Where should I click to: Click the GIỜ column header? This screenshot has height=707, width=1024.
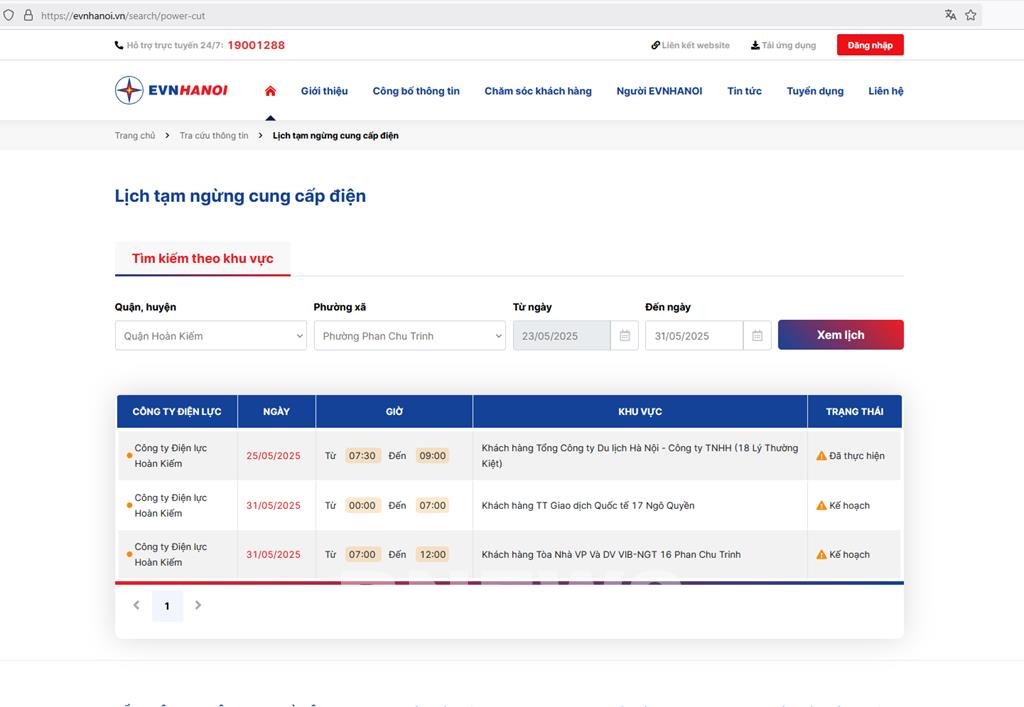(x=394, y=411)
